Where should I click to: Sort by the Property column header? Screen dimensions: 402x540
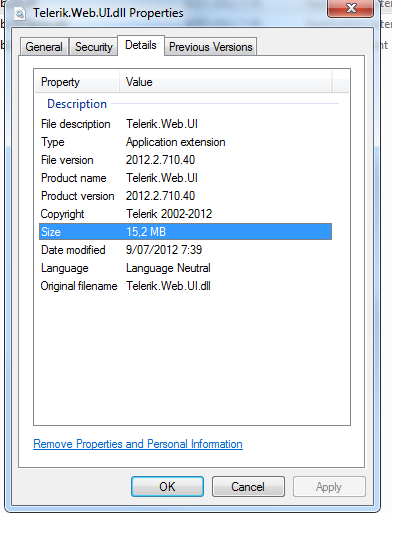77,82
